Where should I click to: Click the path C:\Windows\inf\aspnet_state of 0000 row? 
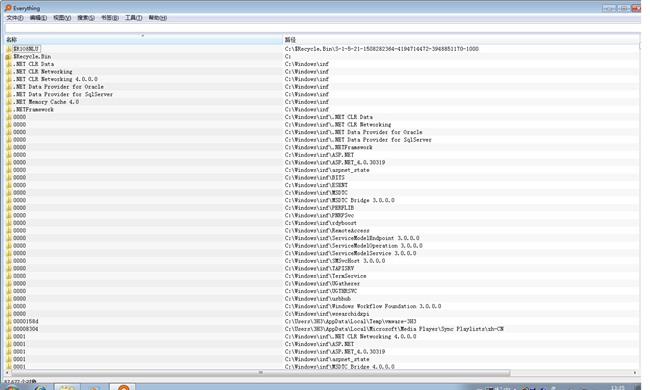pyautogui.click(x=327, y=170)
